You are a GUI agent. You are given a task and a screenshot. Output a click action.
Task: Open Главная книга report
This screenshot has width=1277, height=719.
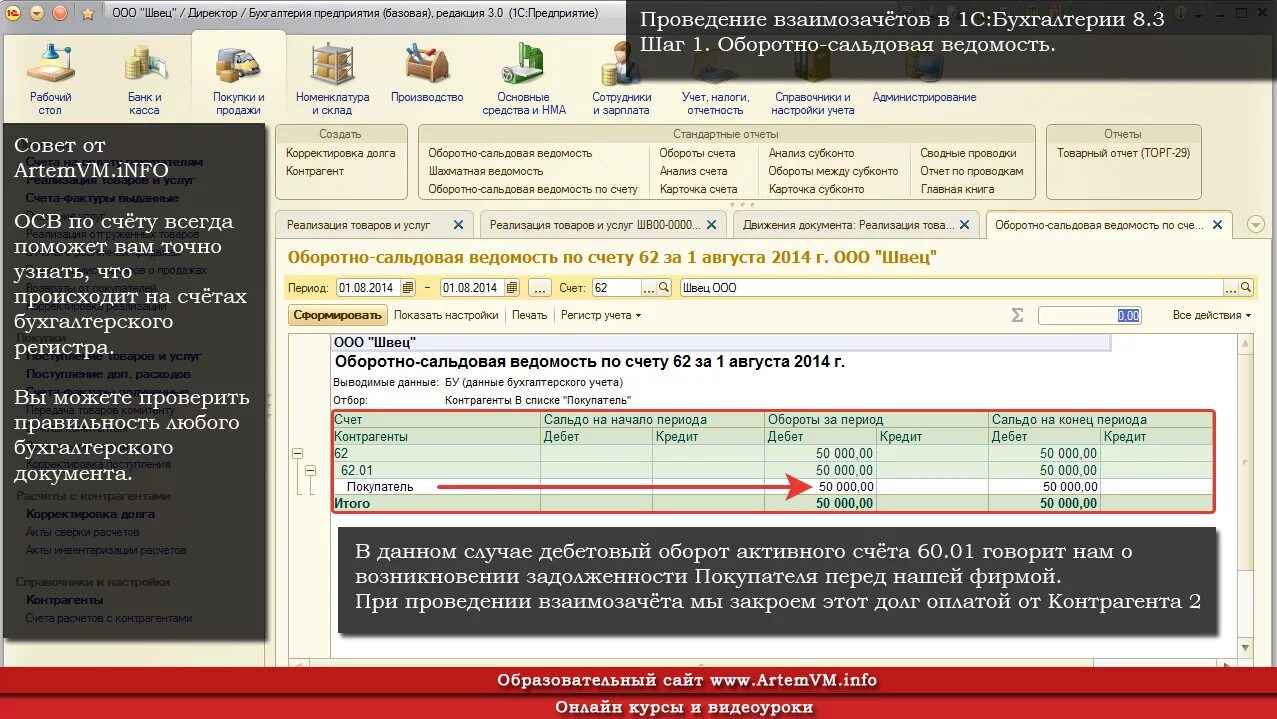(957, 189)
